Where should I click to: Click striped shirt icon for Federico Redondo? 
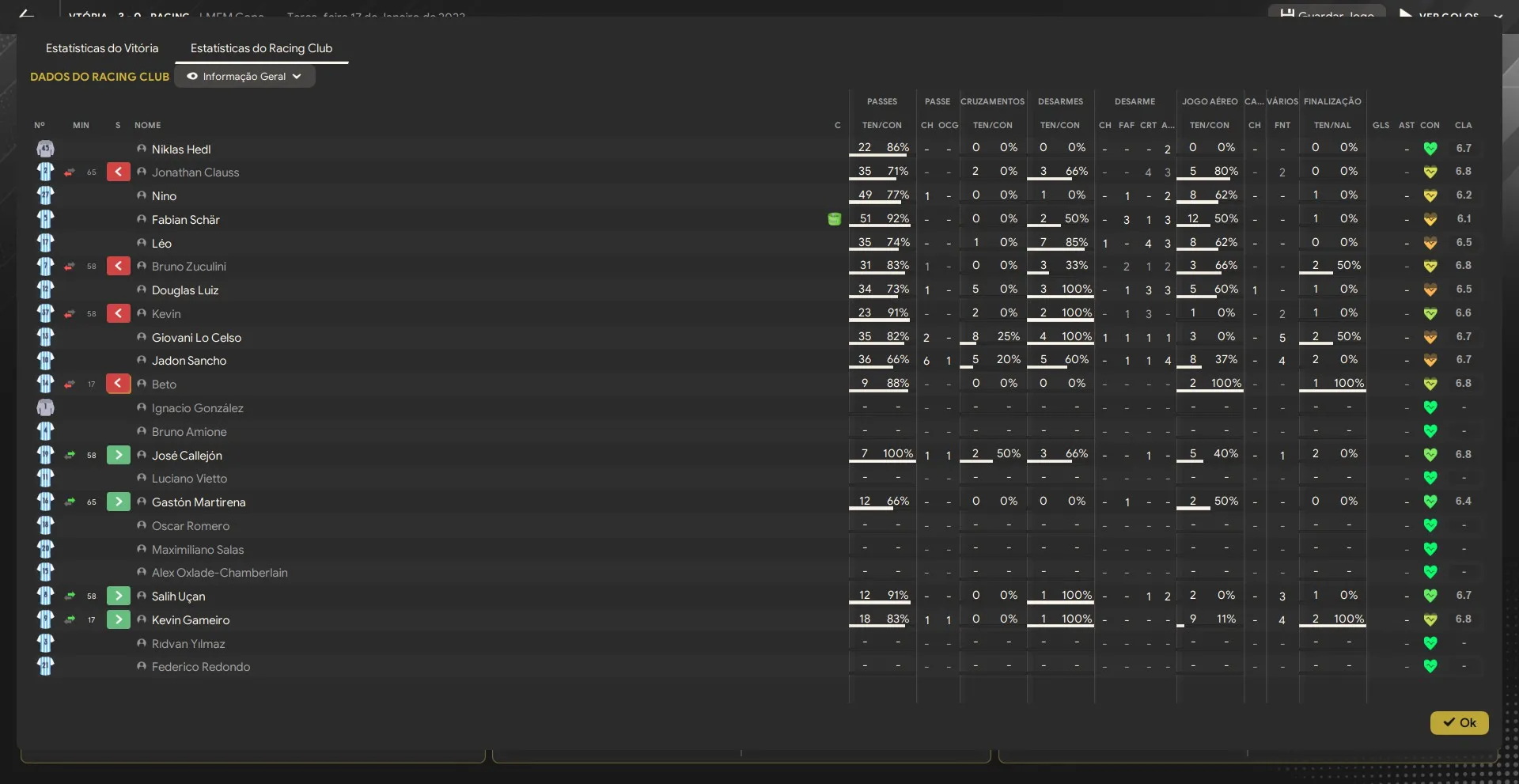[x=45, y=666]
